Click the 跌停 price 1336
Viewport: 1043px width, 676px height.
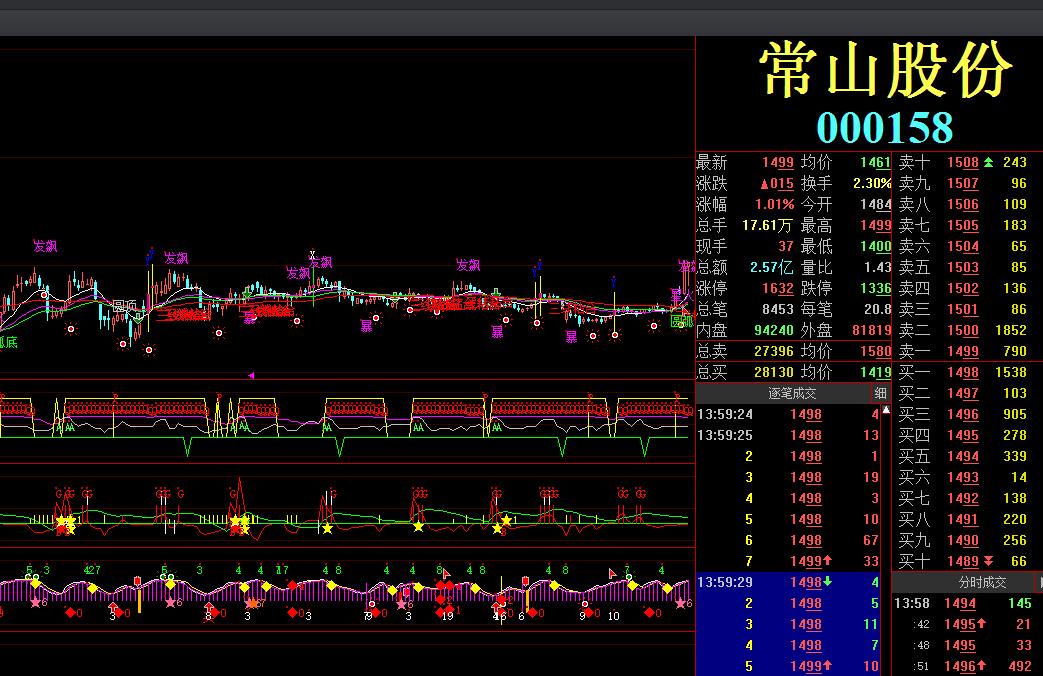(875, 289)
